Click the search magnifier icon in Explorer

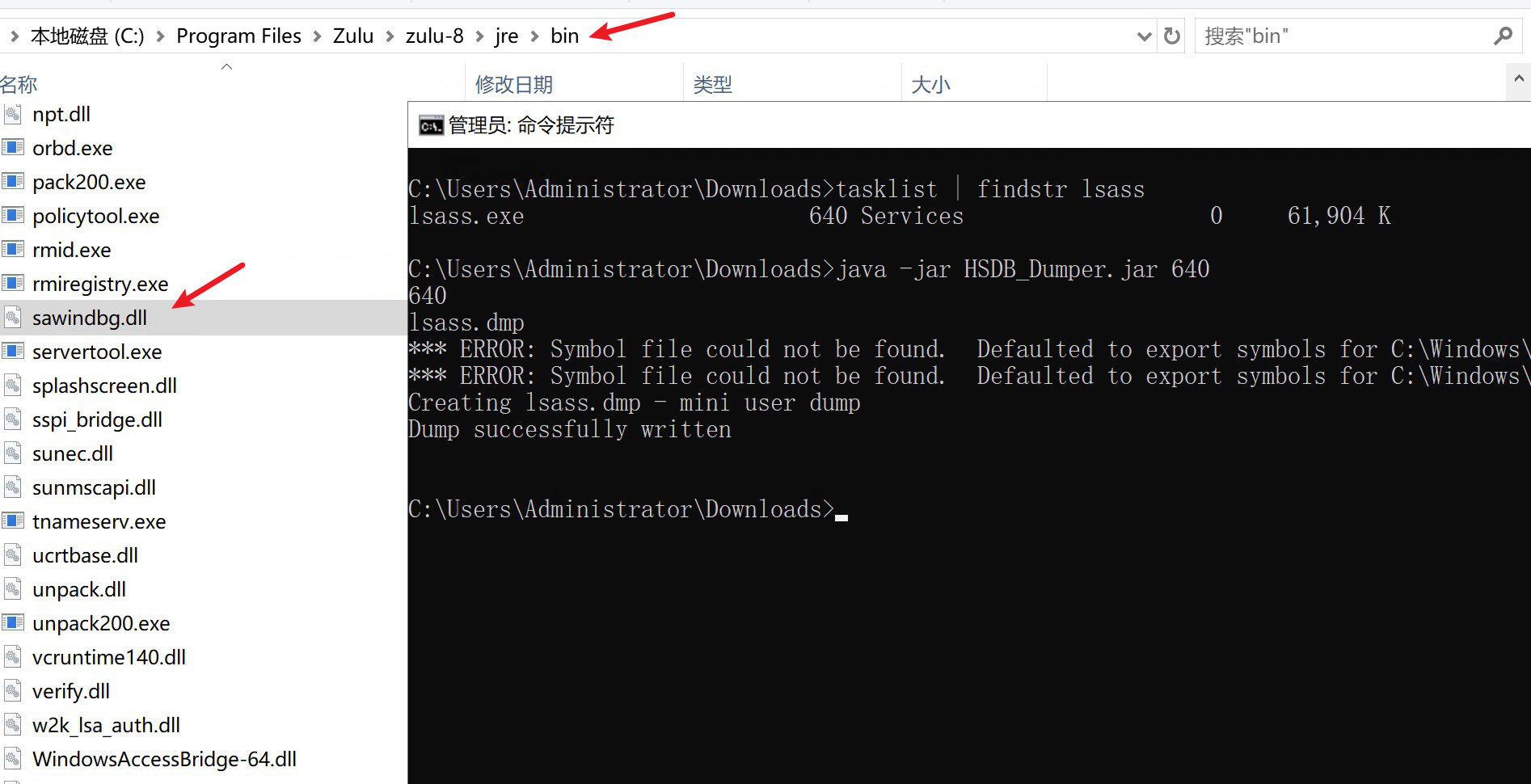coord(1503,36)
